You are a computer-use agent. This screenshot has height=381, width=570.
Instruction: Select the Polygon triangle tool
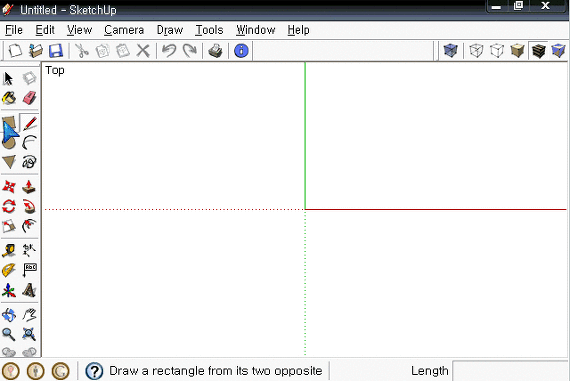pyautogui.click(x=9, y=162)
